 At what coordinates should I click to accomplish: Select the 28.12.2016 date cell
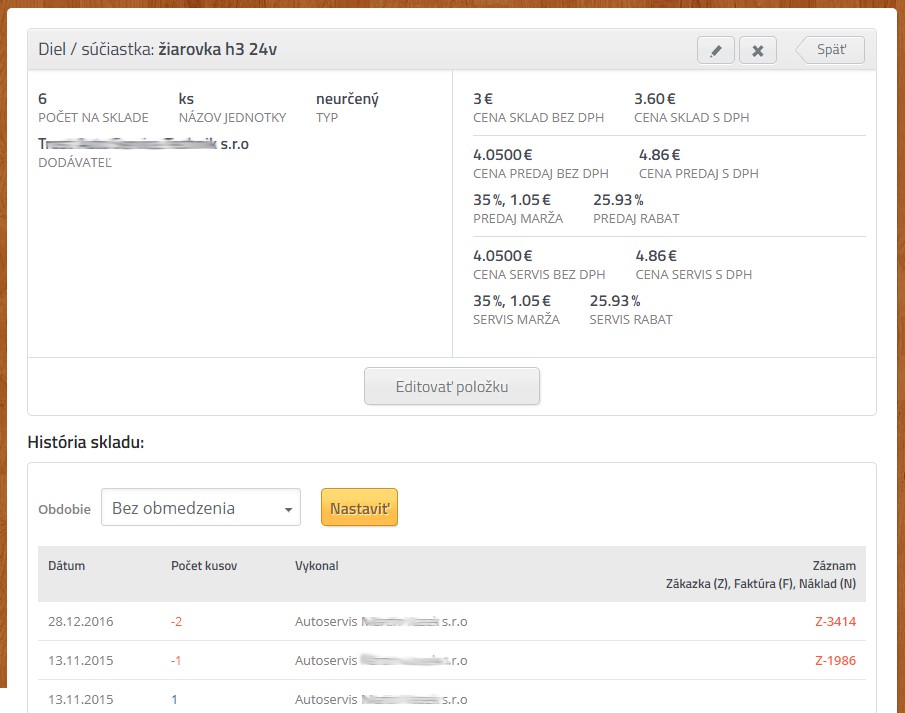(81, 621)
